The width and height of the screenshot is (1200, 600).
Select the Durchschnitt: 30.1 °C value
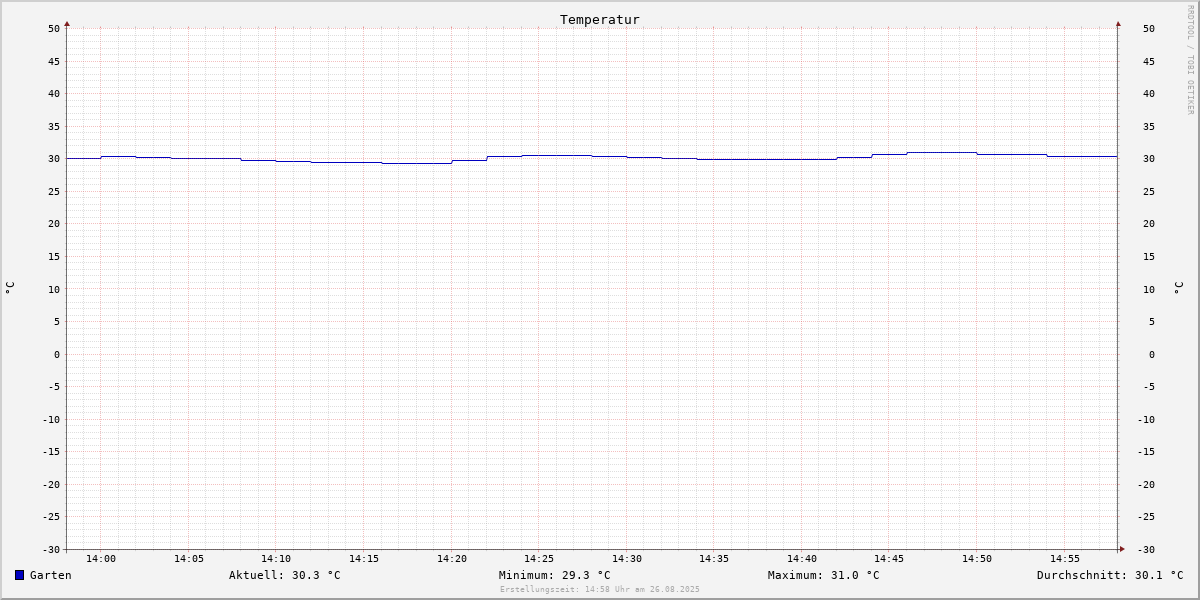1110,575
